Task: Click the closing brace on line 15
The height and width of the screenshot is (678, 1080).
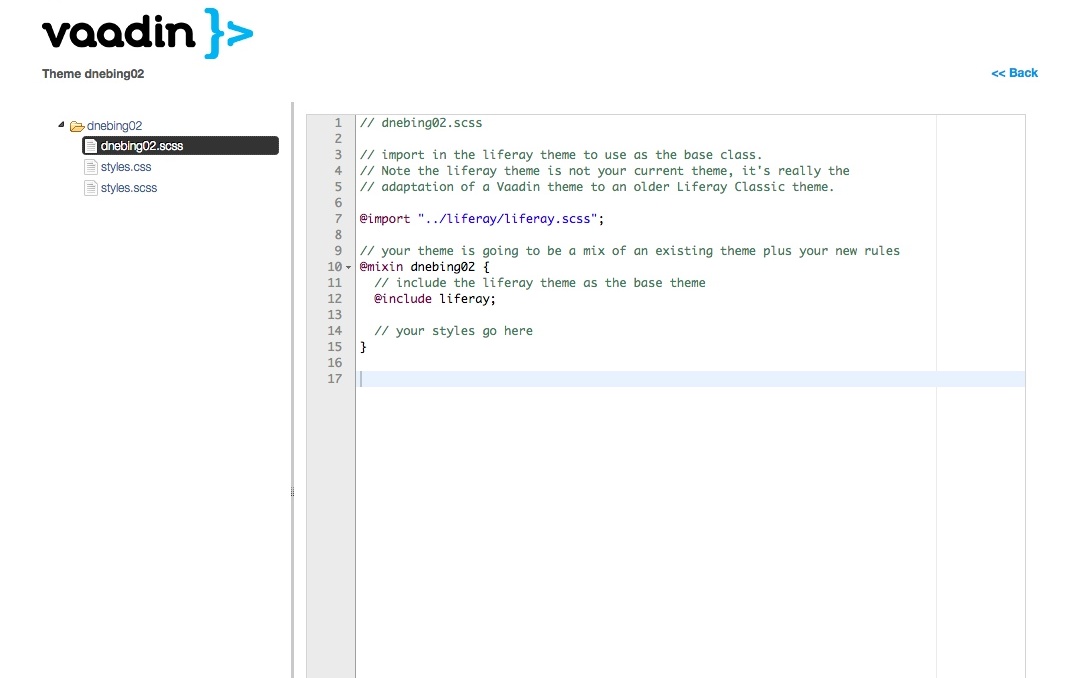Action: [x=363, y=347]
